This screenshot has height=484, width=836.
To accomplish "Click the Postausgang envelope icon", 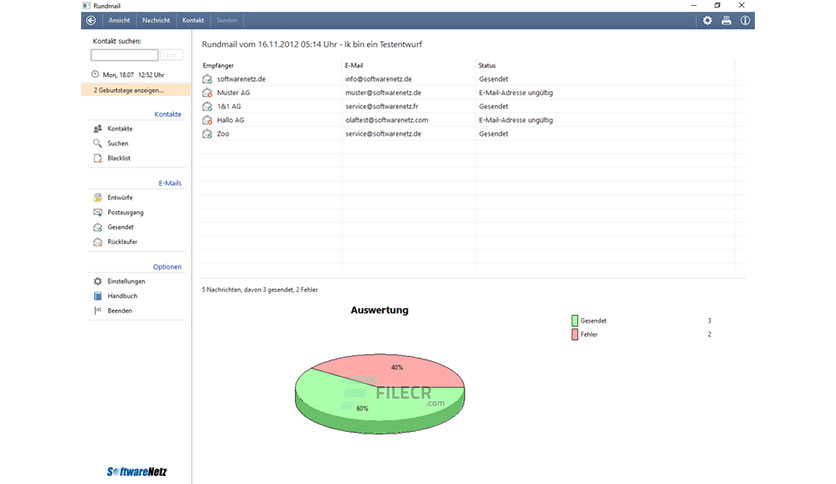I will click(98, 212).
